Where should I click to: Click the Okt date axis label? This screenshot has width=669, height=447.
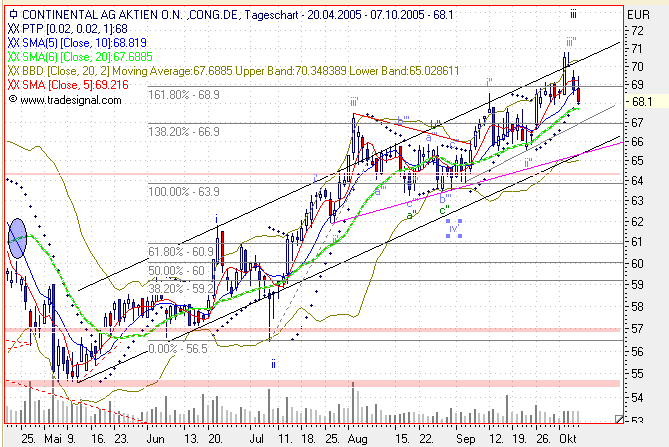pos(568,438)
